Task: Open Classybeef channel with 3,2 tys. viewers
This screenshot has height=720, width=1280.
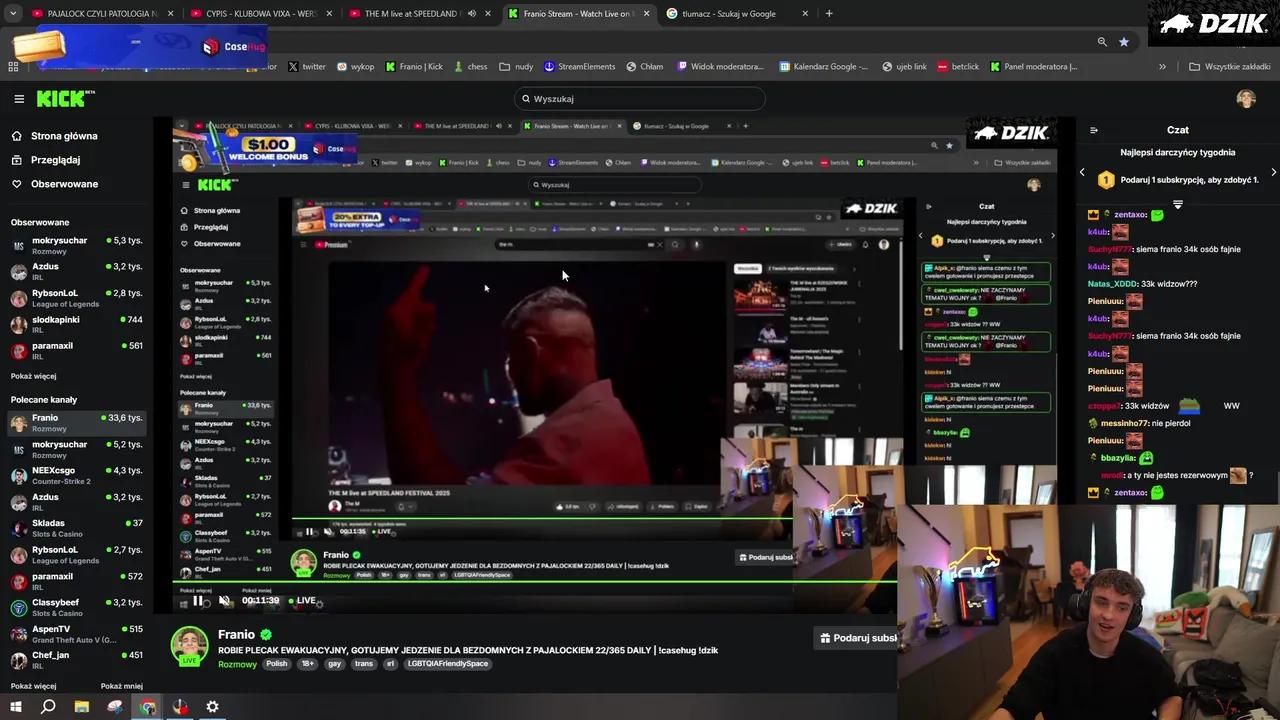Action: (77, 608)
